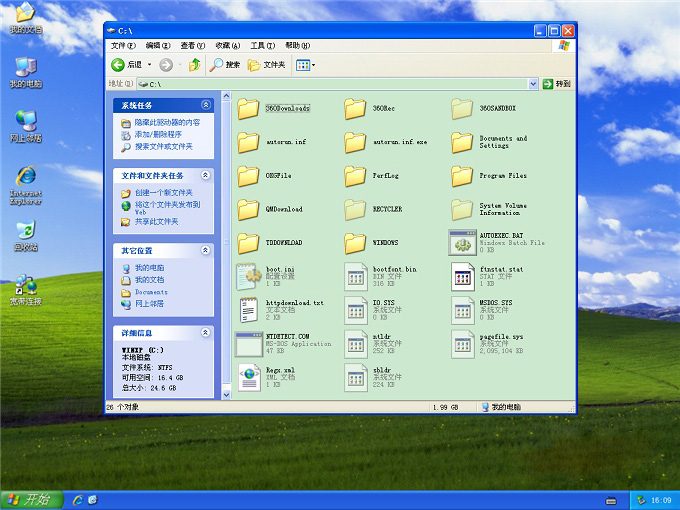
Task: Select the boot.ini file icon
Action: 248,276
